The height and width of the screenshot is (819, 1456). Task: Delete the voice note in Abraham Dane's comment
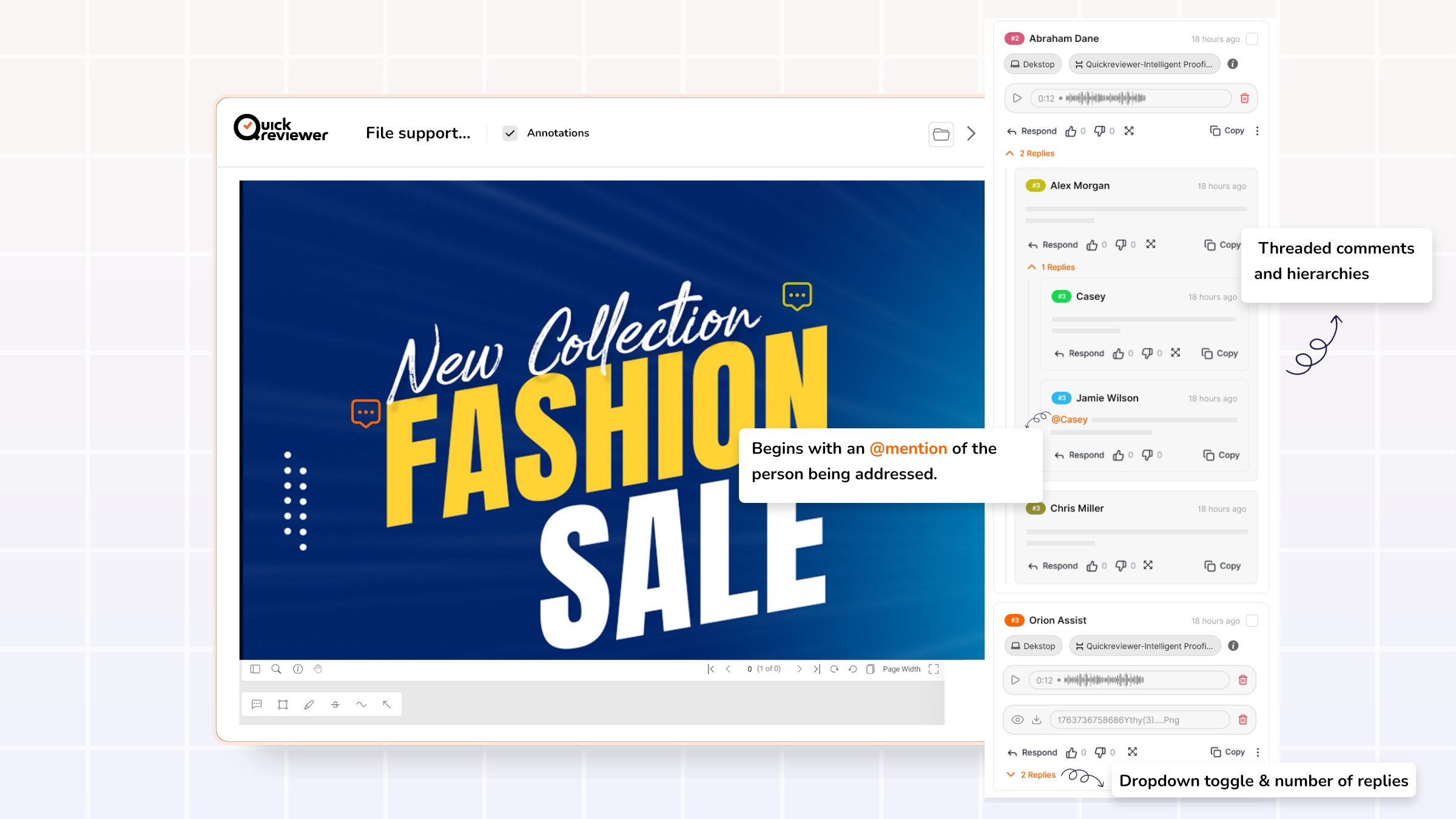1244,98
